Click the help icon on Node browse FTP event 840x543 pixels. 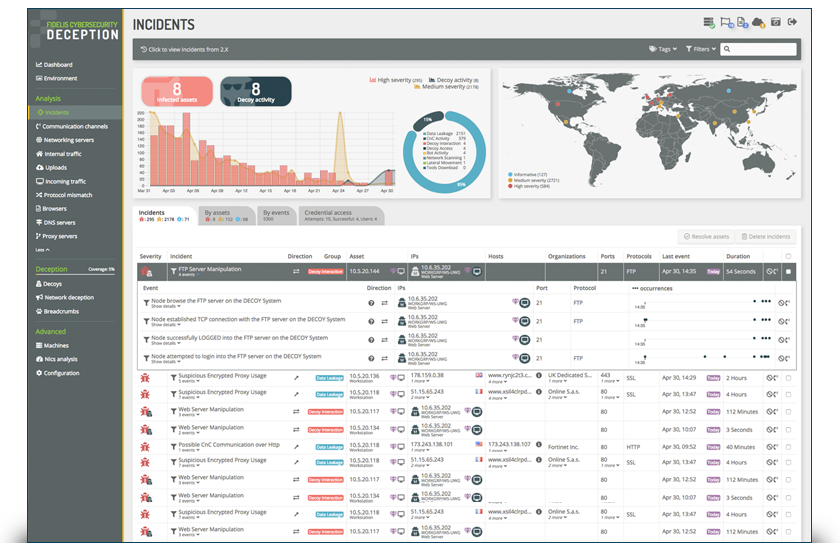[x=371, y=303]
